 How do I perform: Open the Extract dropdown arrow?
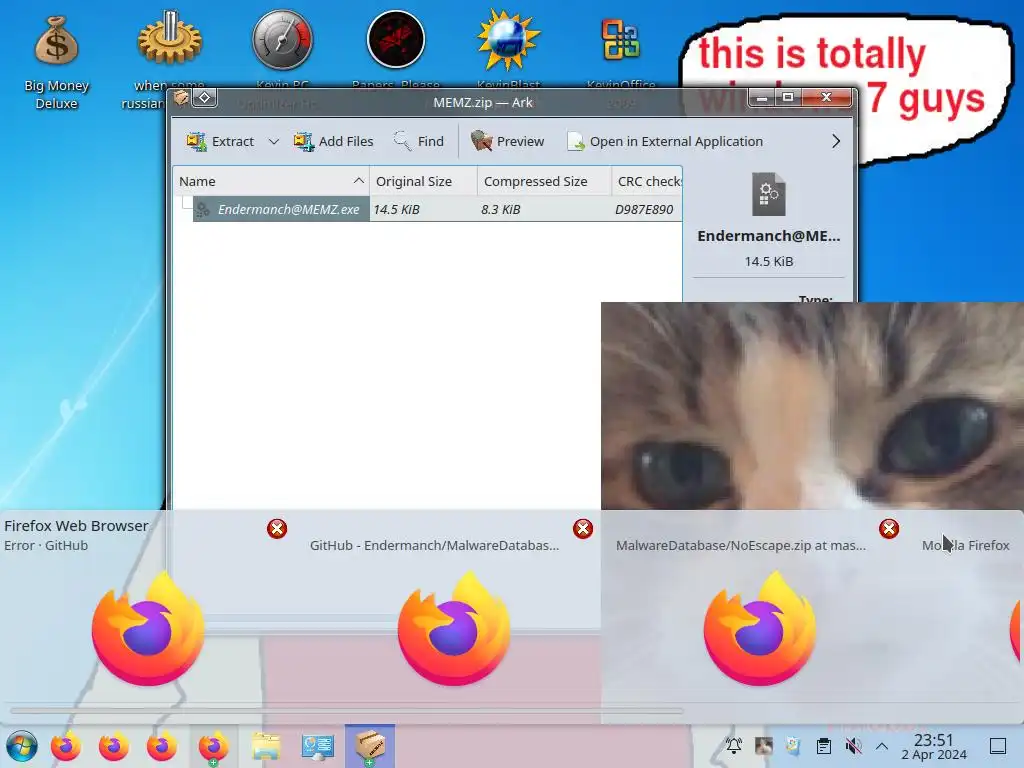[274, 141]
